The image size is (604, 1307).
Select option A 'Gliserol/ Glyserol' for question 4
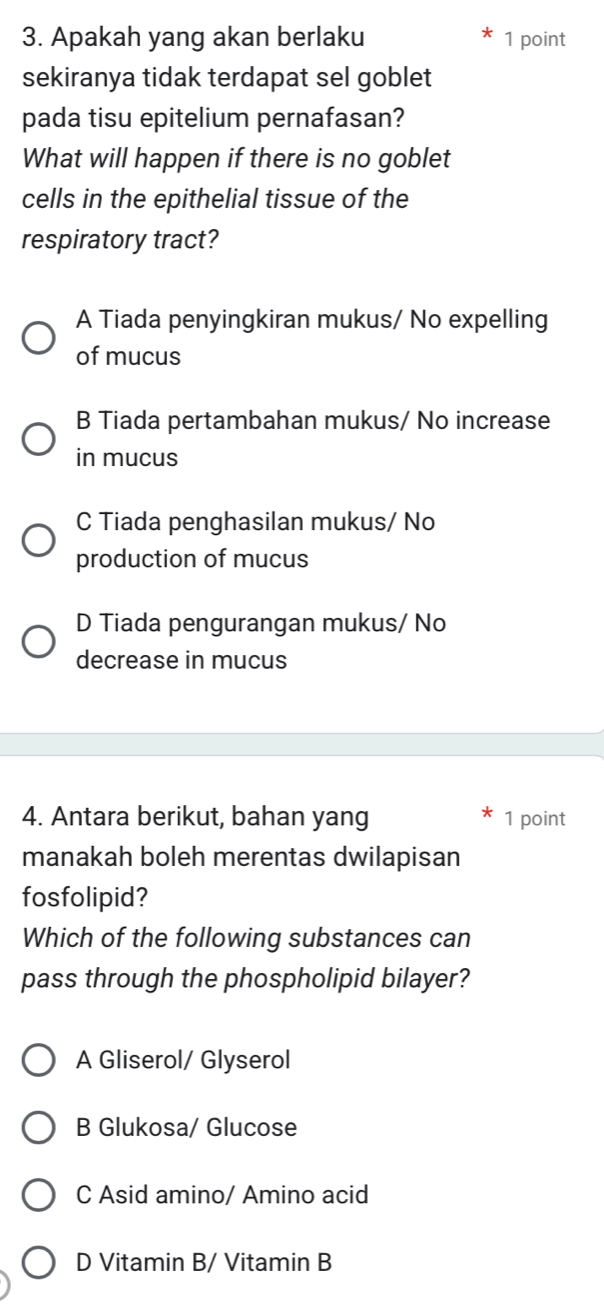point(37,1060)
